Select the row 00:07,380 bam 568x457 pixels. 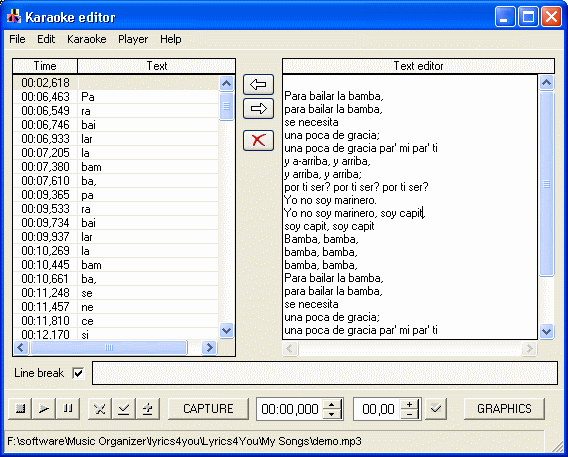[116, 167]
